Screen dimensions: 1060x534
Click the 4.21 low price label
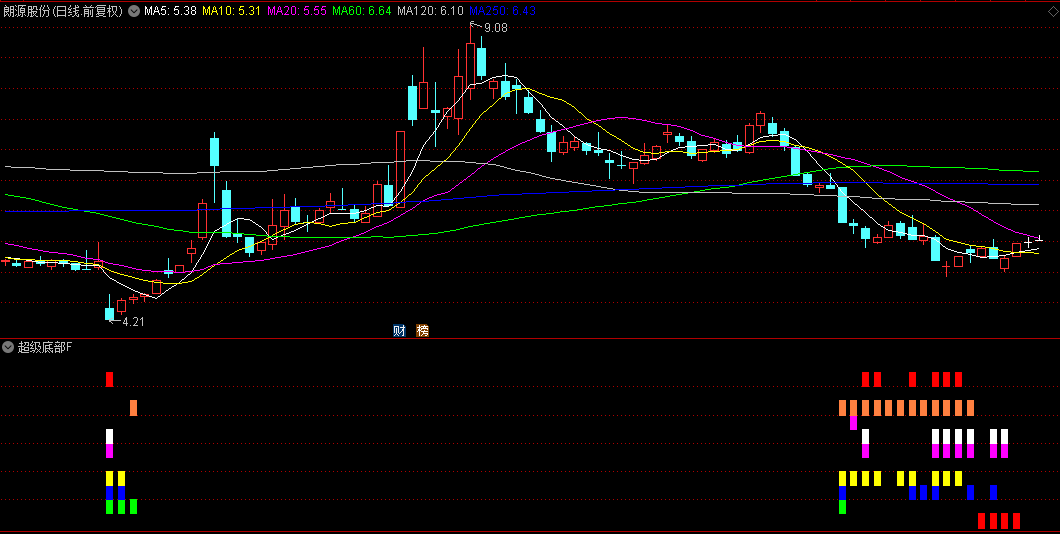(x=132, y=322)
